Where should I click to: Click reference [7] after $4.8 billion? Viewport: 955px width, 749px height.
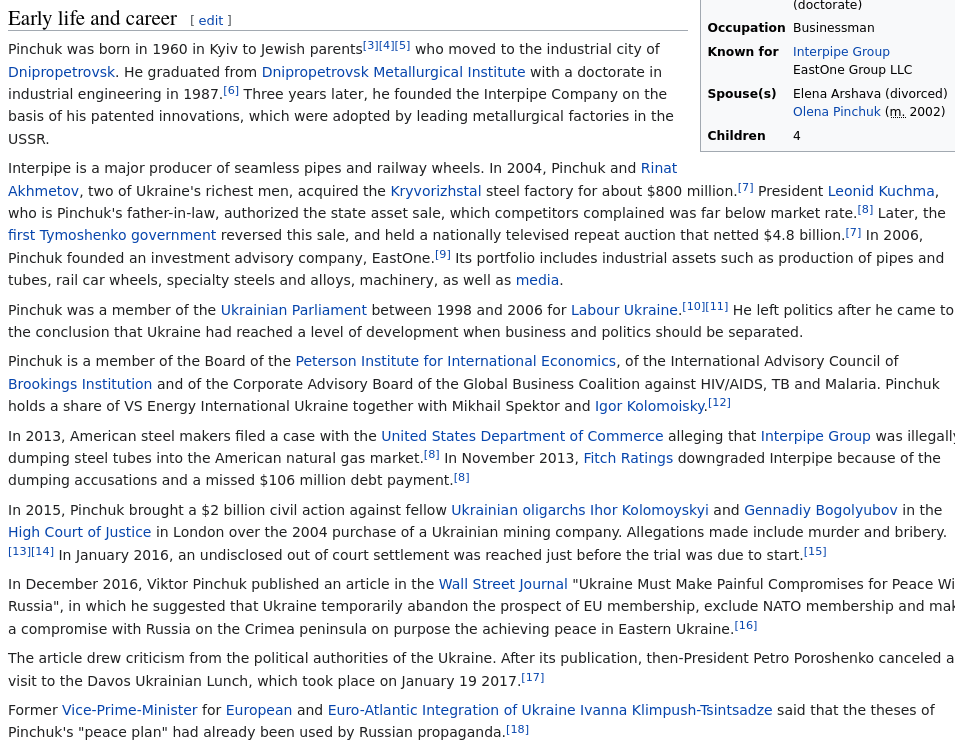pos(853,232)
